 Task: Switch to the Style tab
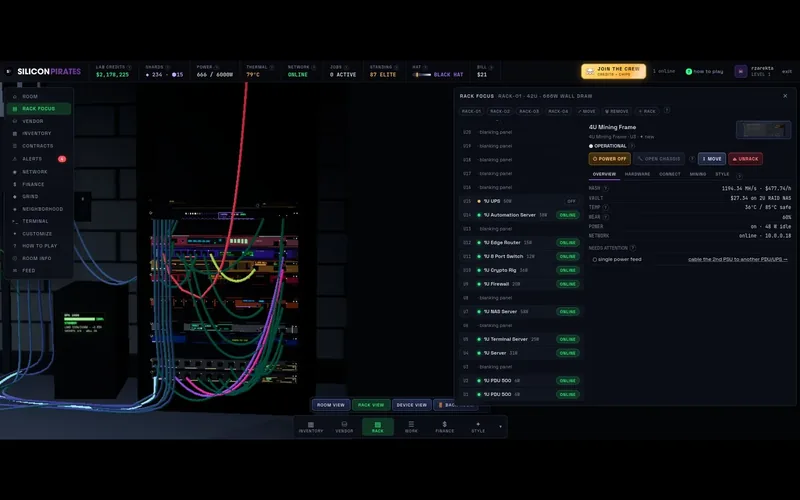pyautogui.click(x=722, y=174)
